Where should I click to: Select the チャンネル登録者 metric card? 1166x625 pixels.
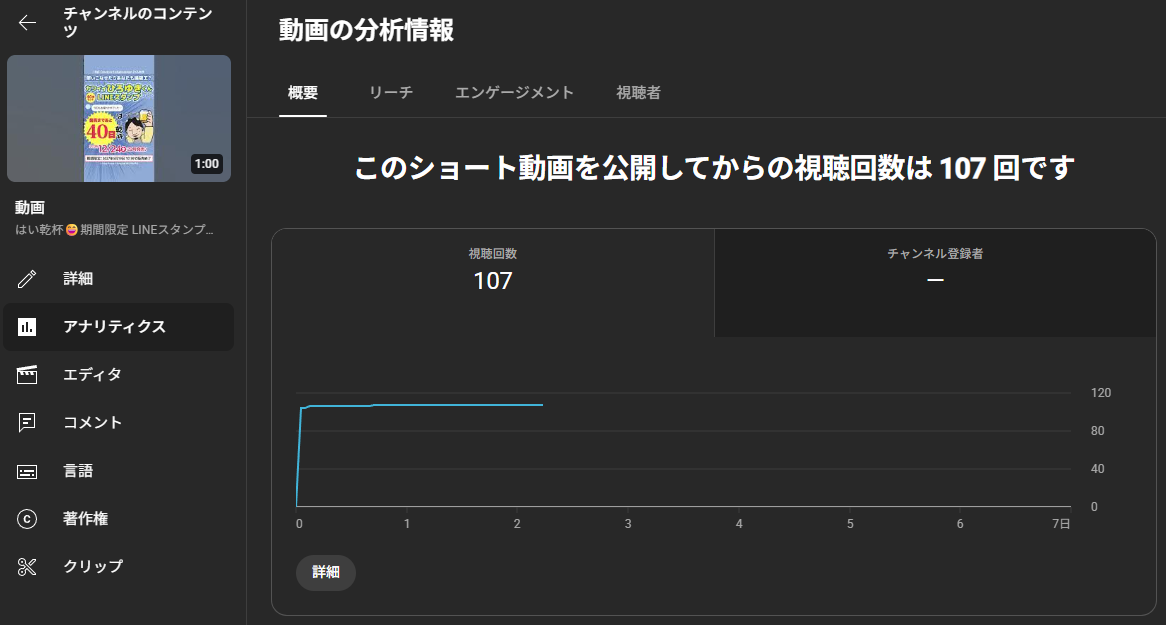pyautogui.click(x=935, y=270)
